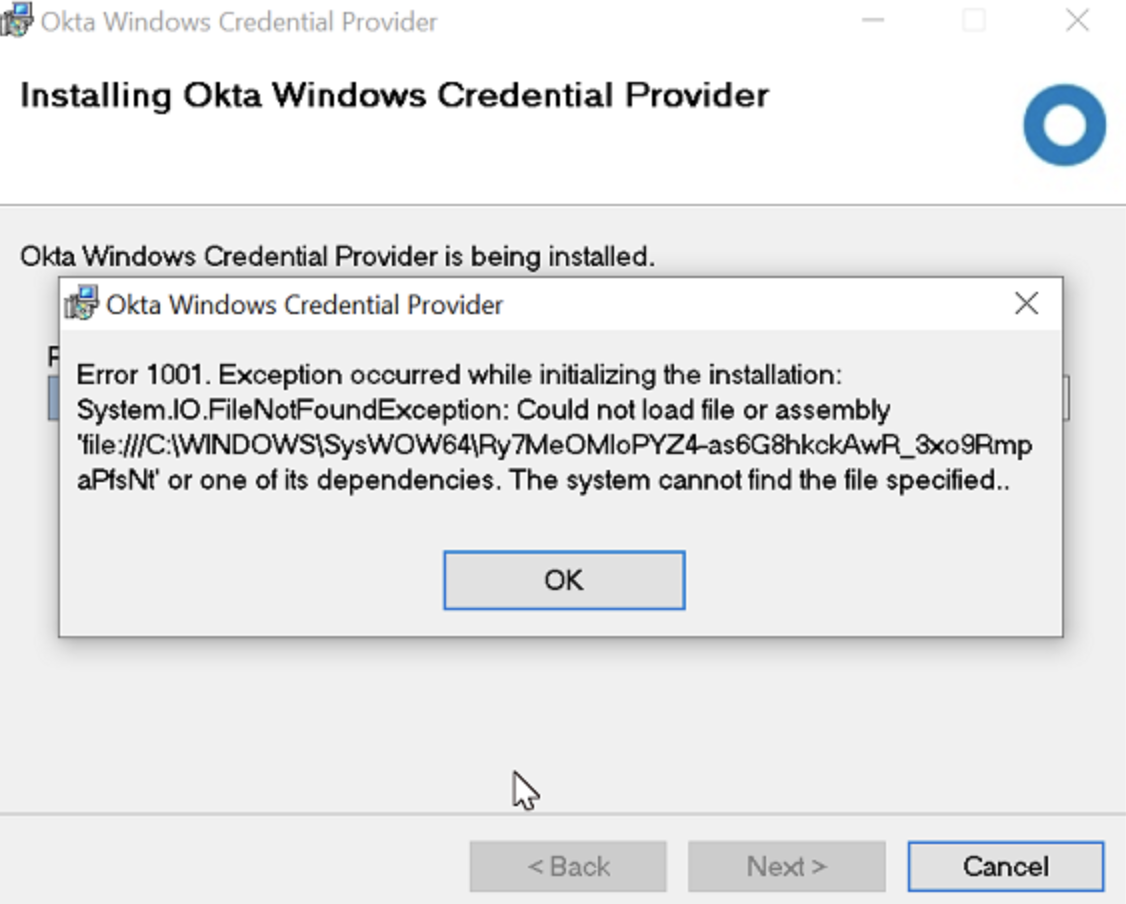
Task: Click the heading Installing Okta Windows Credential Provider
Action: click(x=394, y=95)
